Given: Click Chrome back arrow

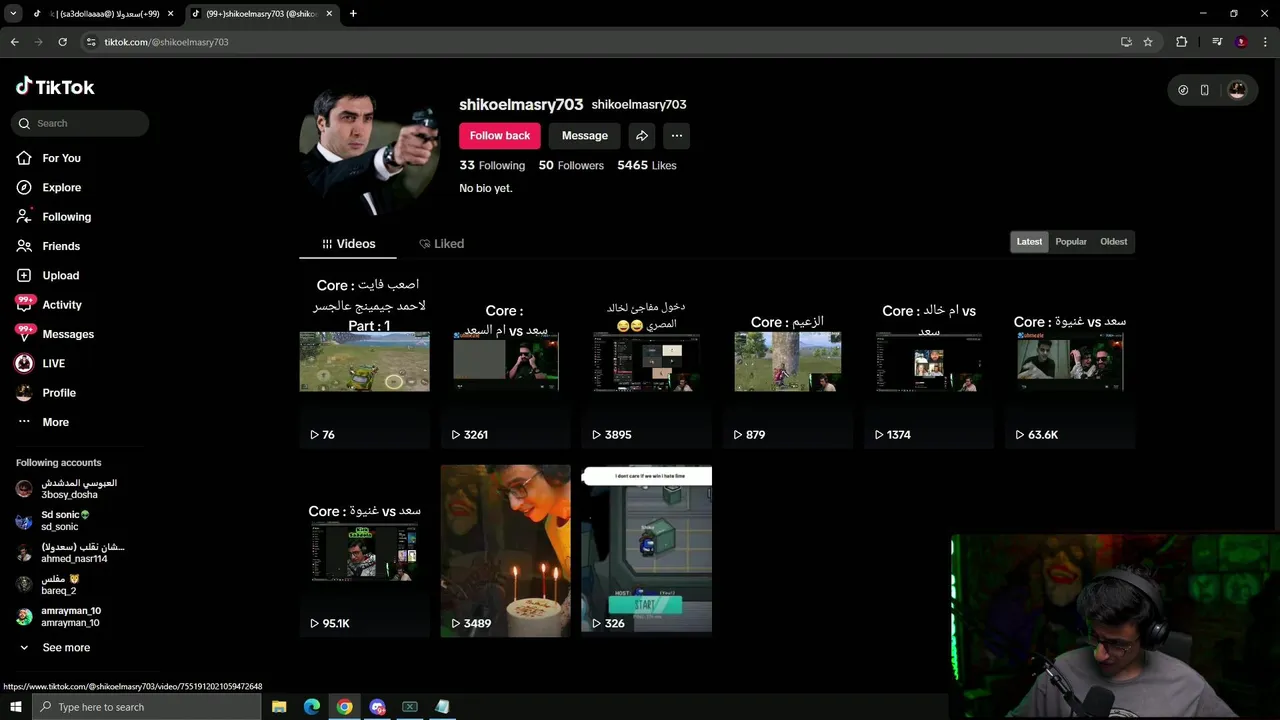Looking at the screenshot, I should [x=15, y=42].
